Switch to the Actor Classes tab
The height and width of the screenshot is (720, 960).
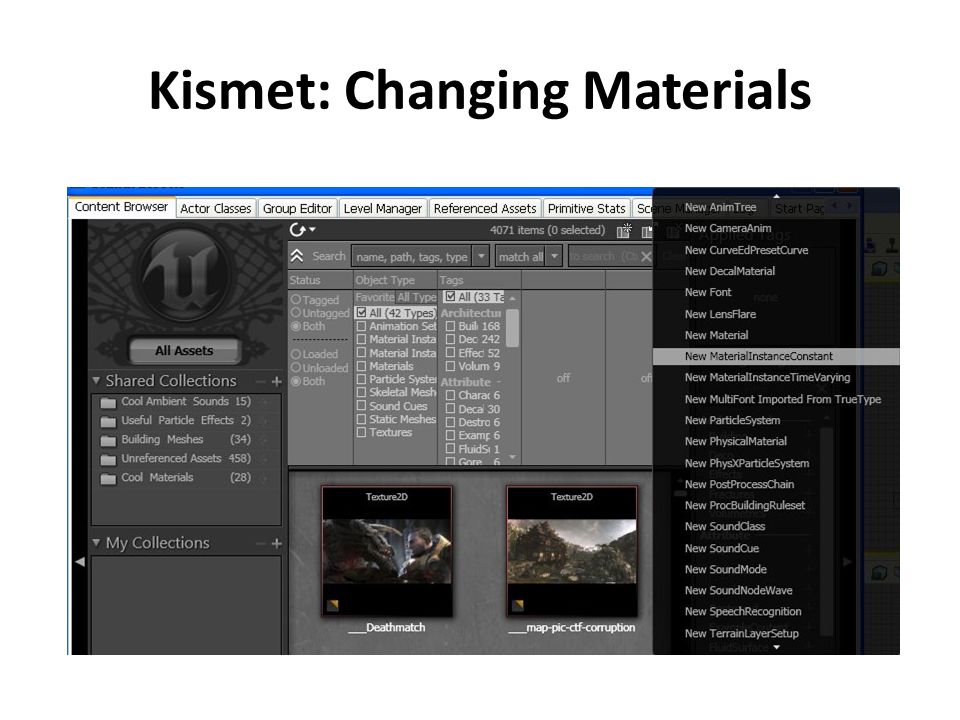click(x=216, y=209)
